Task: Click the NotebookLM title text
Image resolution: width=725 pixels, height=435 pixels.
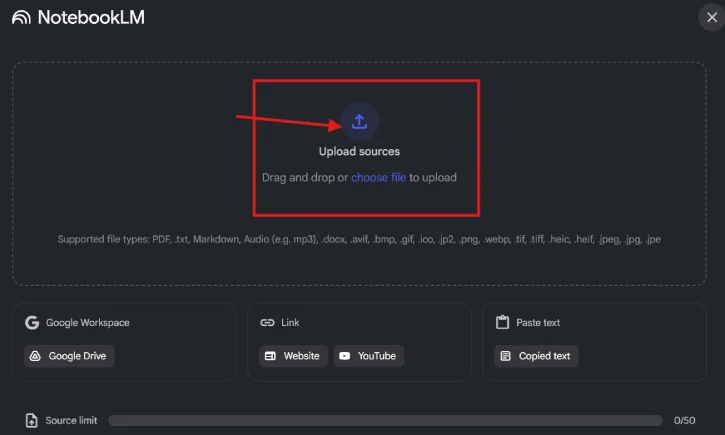Action: (x=91, y=18)
